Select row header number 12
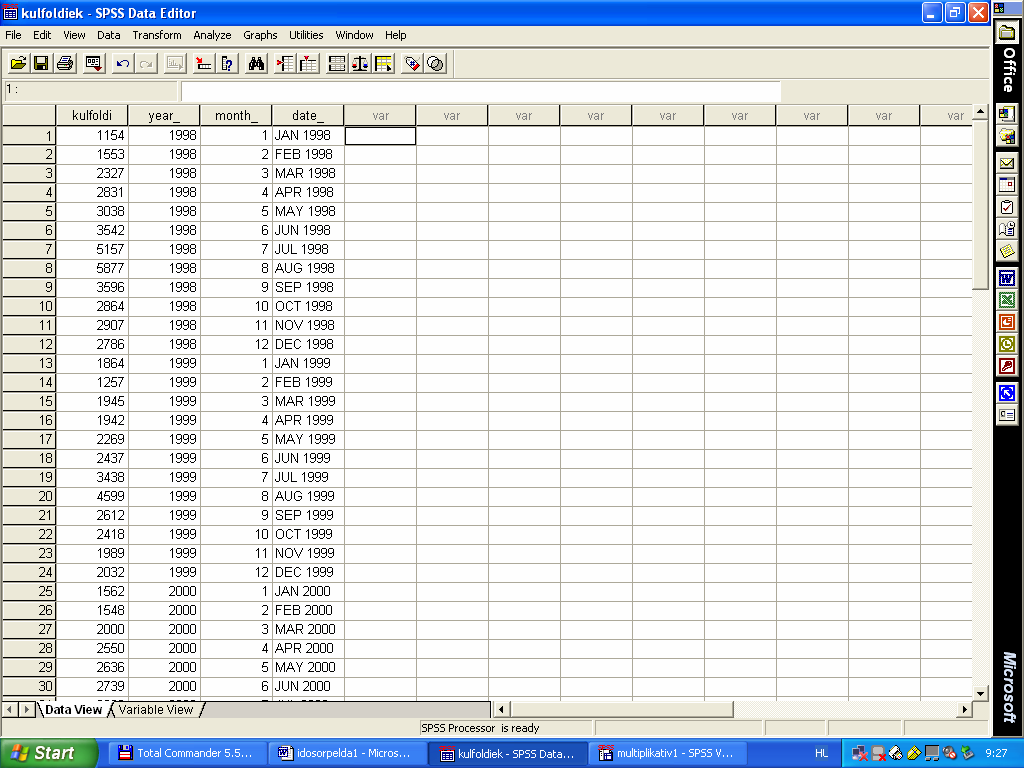This screenshot has height=768, width=1024. point(29,344)
